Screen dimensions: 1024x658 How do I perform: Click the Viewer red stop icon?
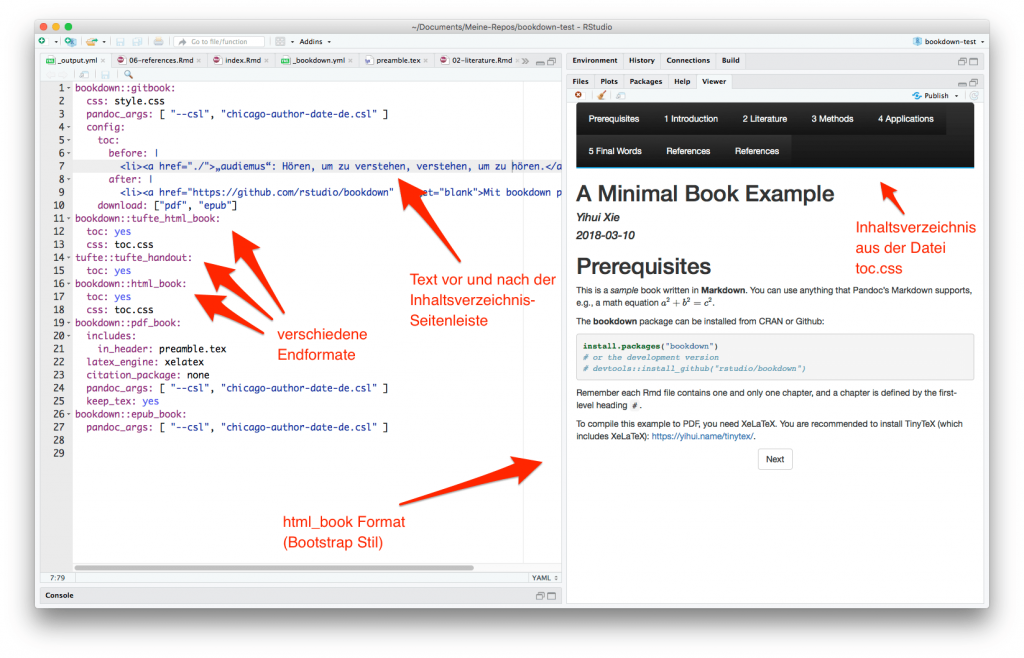pos(578,95)
